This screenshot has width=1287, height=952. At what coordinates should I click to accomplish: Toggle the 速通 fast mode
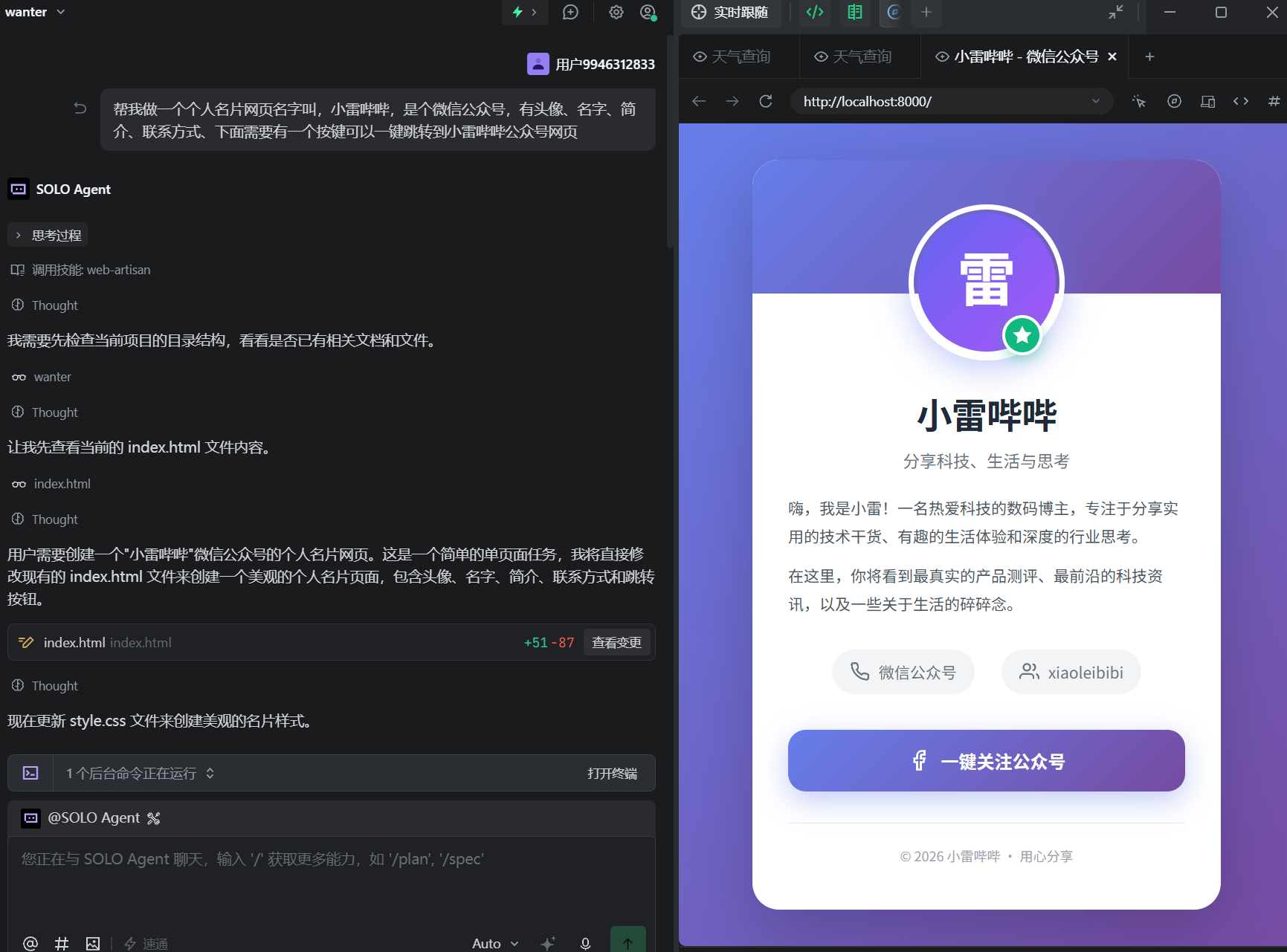coord(146,944)
